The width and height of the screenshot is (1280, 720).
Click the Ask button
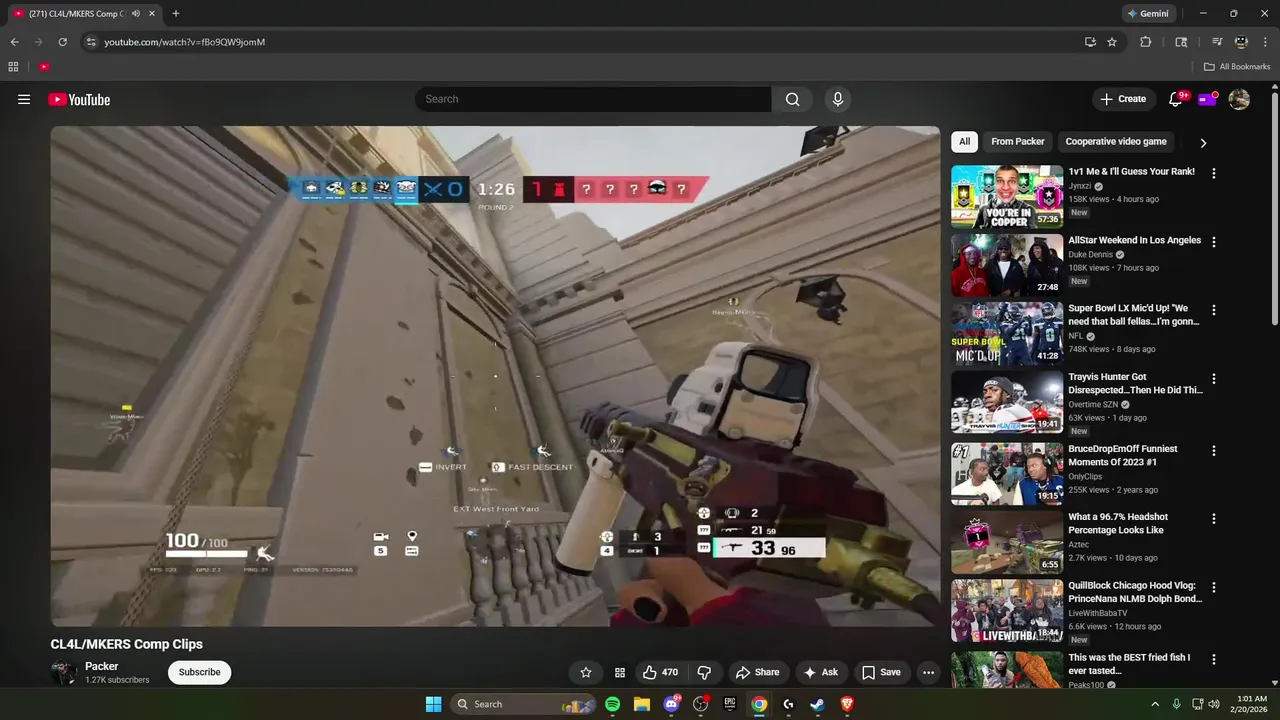pyautogui.click(x=820, y=672)
